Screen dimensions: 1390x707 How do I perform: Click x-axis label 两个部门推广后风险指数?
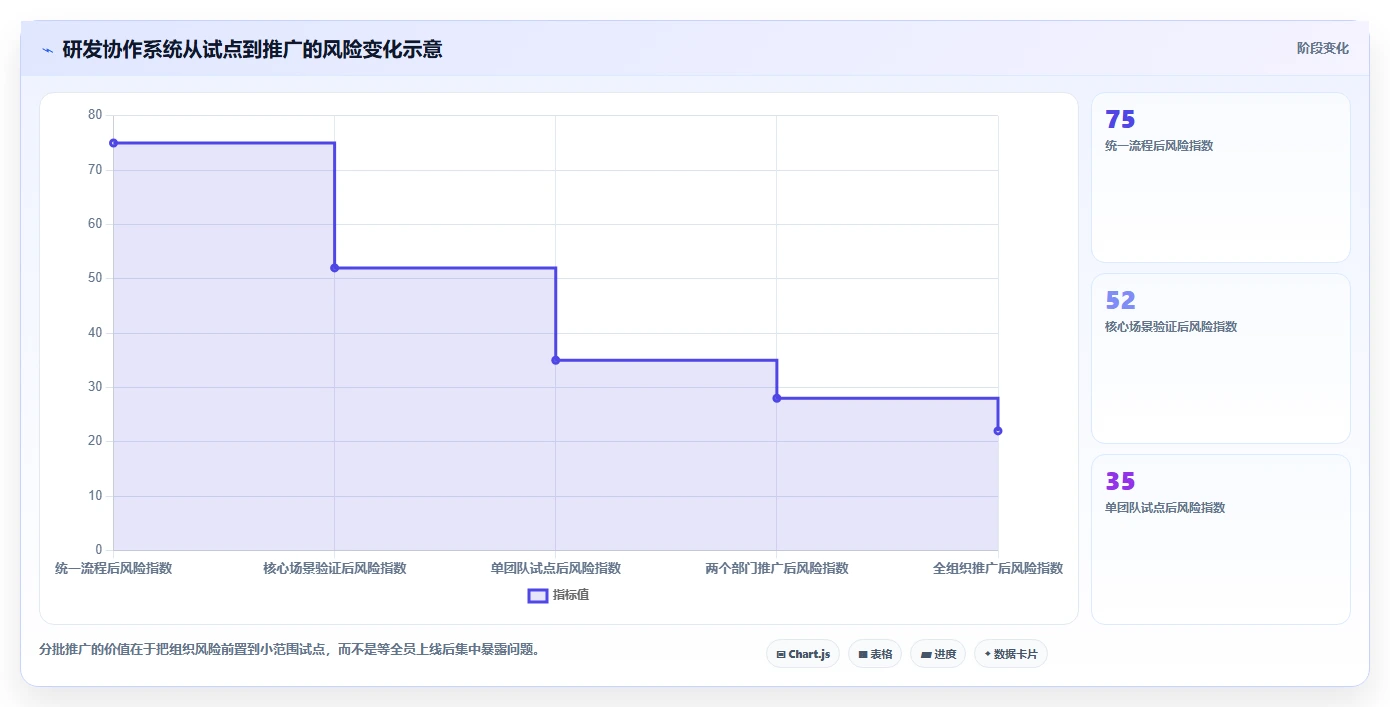777,568
